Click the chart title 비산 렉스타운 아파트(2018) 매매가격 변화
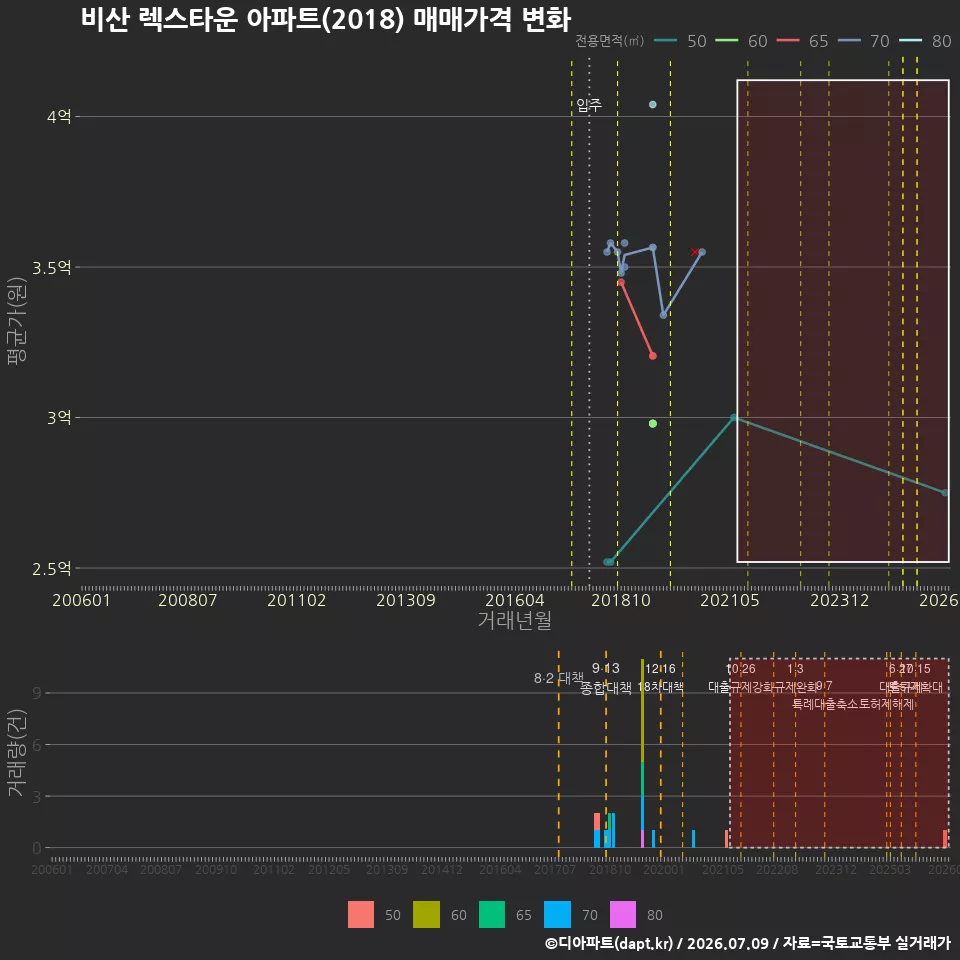This screenshot has width=960, height=960. [x=326, y=19]
